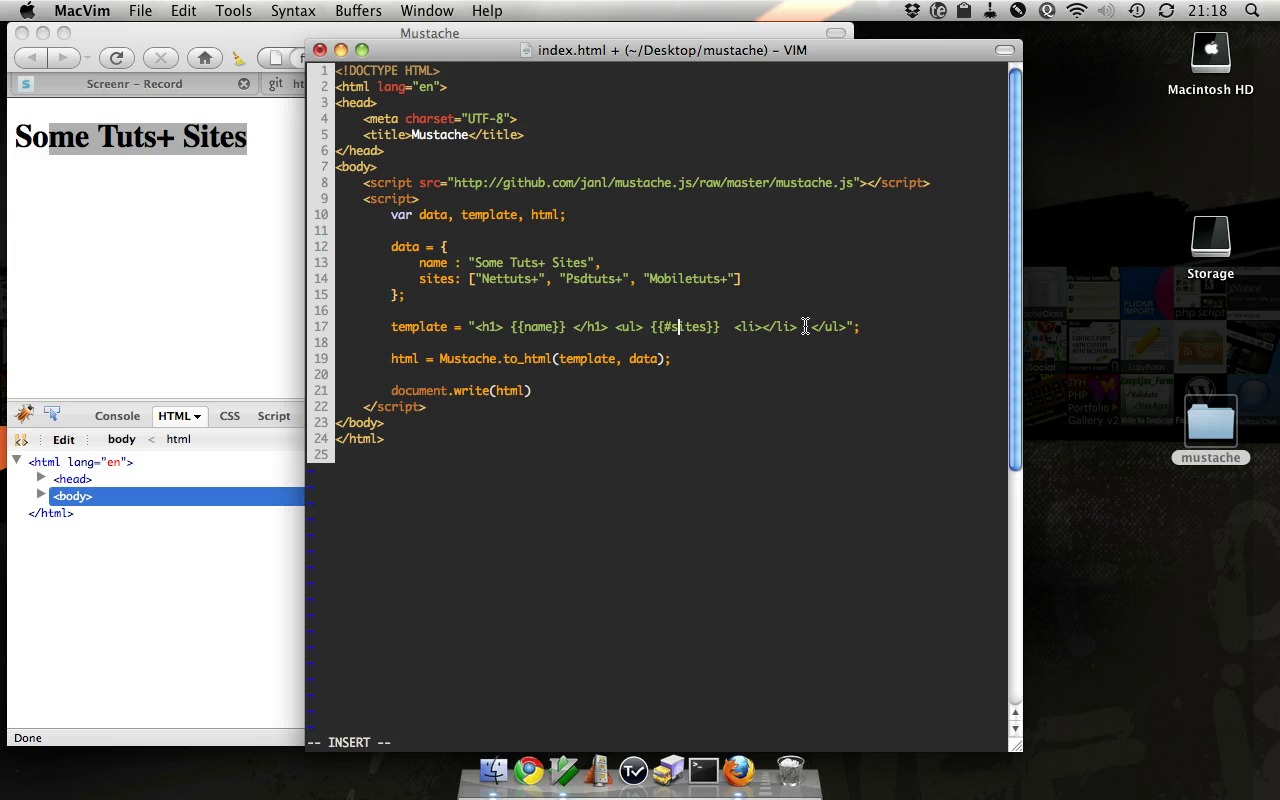Image resolution: width=1280 pixels, height=800 pixels.
Task: Open the Window menu
Action: (x=427, y=10)
